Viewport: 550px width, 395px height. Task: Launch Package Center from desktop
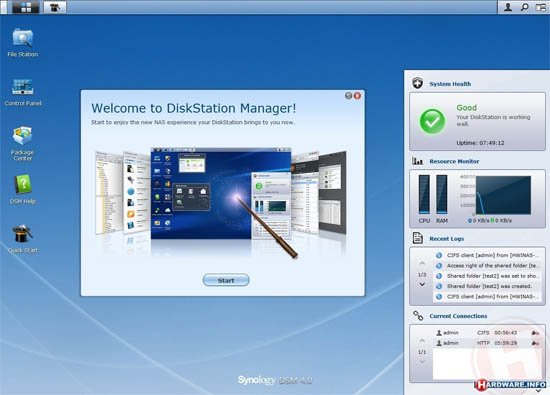point(22,143)
